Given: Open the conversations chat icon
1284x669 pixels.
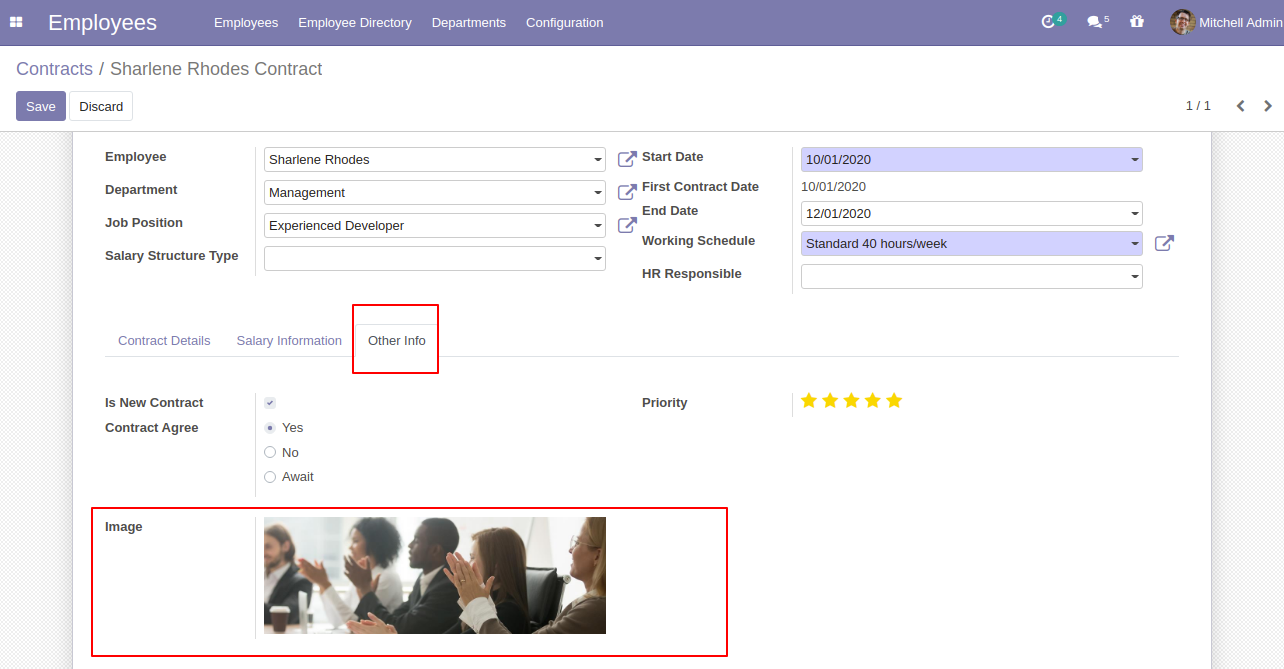Looking at the screenshot, I should click(1094, 22).
